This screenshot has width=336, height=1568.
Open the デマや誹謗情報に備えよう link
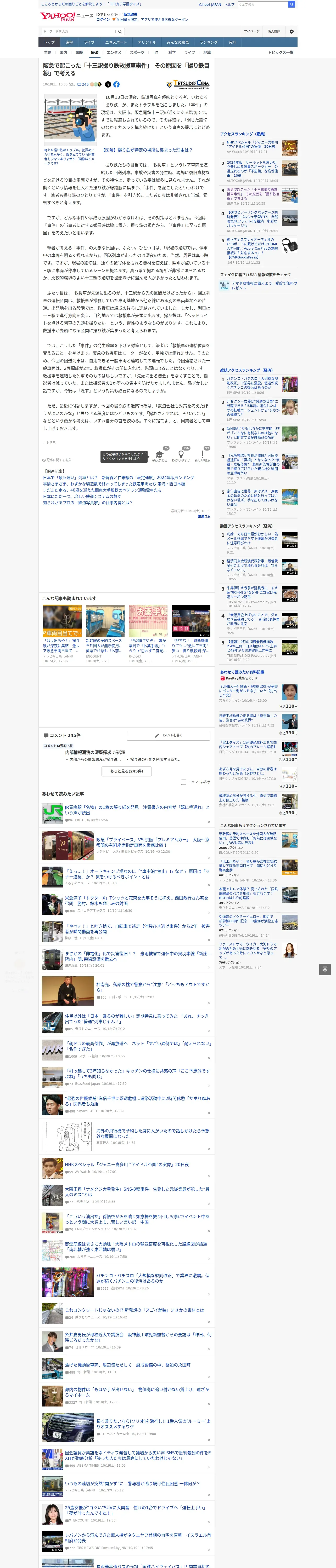pos(264,285)
